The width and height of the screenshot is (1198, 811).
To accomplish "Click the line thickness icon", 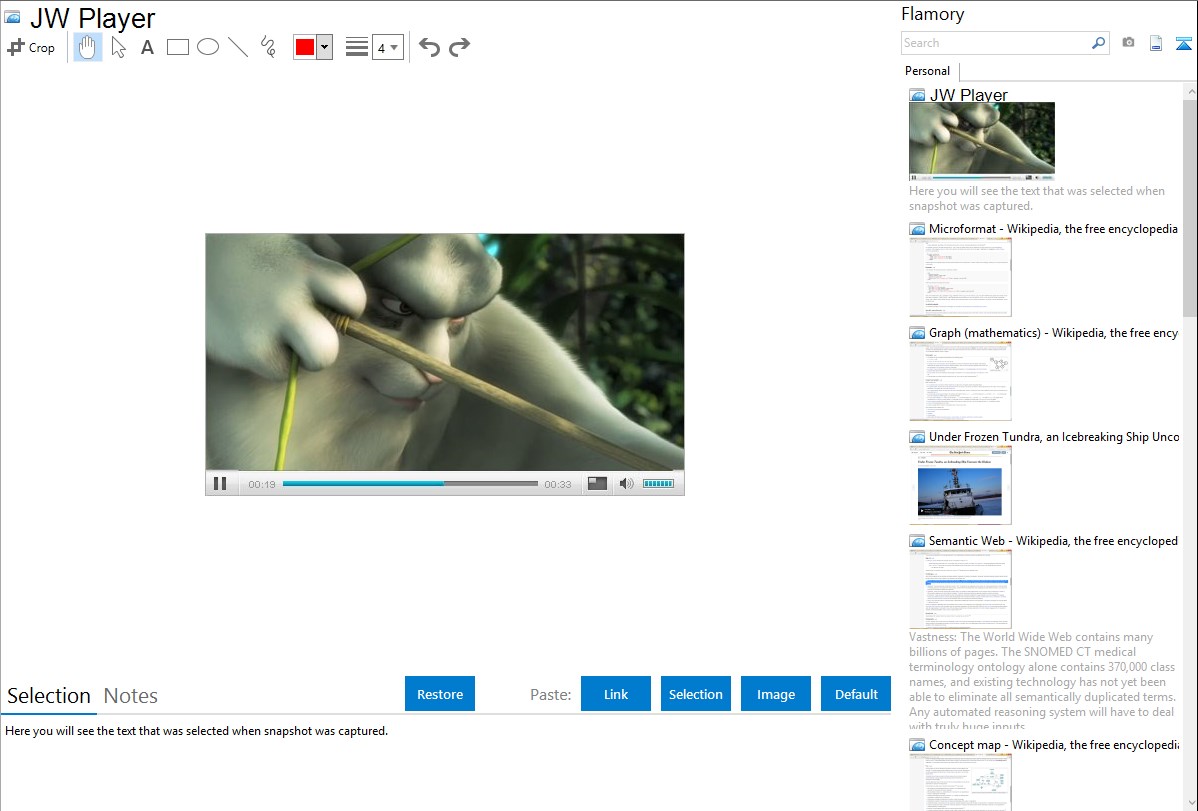I will pyautogui.click(x=357, y=47).
